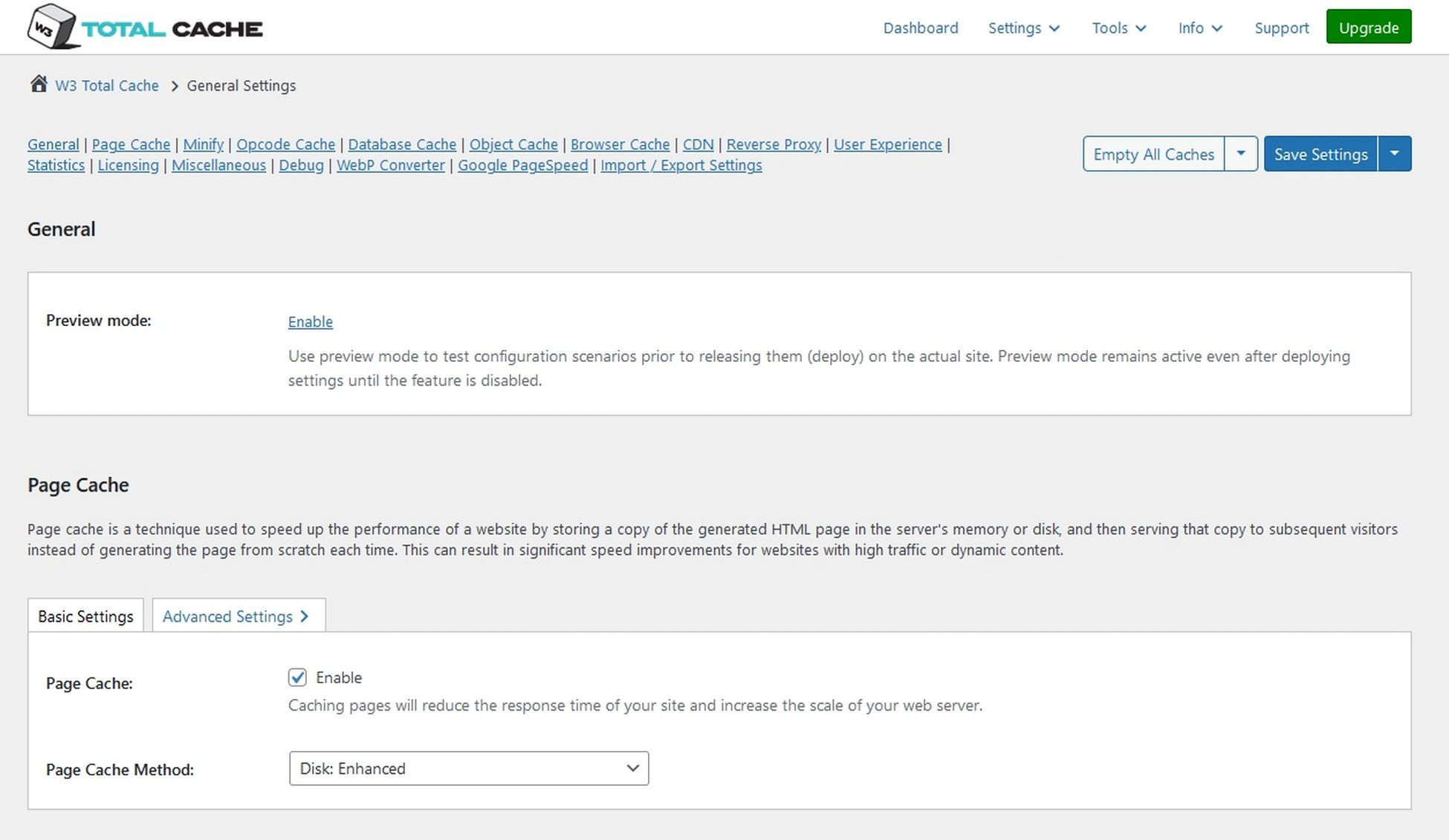Viewport: 1449px width, 840px height.
Task: Click the General Settings breadcrumb text
Action: tap(241, 85)
